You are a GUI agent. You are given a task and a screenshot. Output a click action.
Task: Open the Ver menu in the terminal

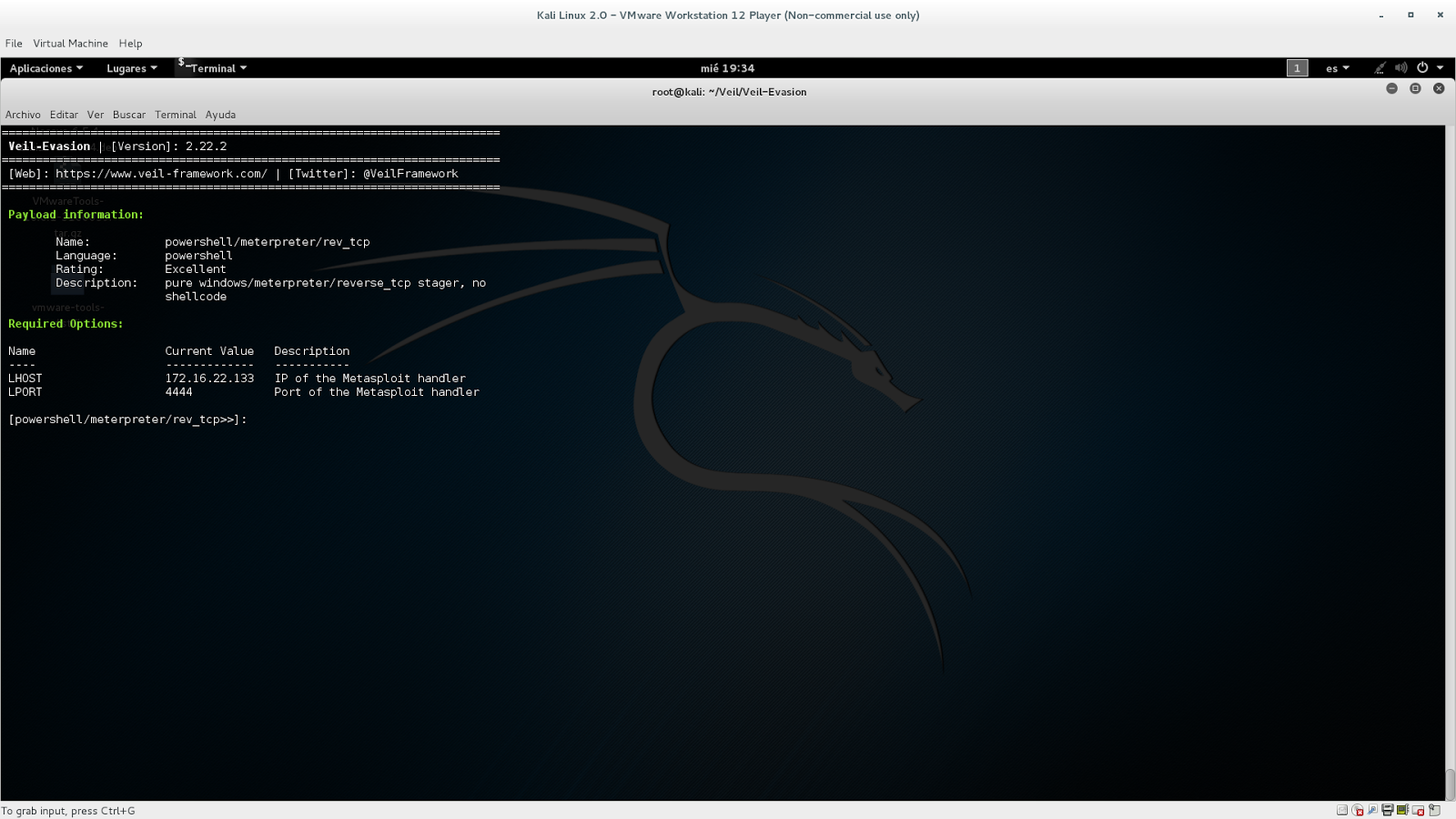[96, 115]
